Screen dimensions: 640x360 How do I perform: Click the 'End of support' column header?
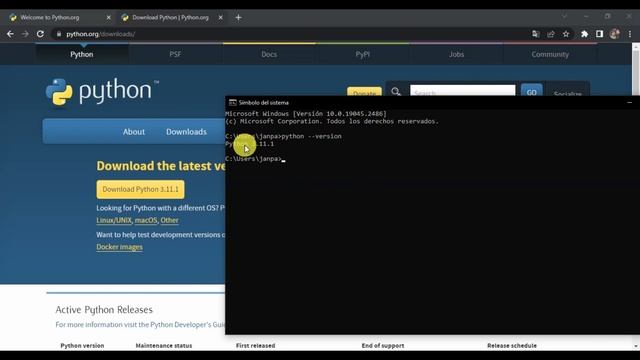coord(383,346)
